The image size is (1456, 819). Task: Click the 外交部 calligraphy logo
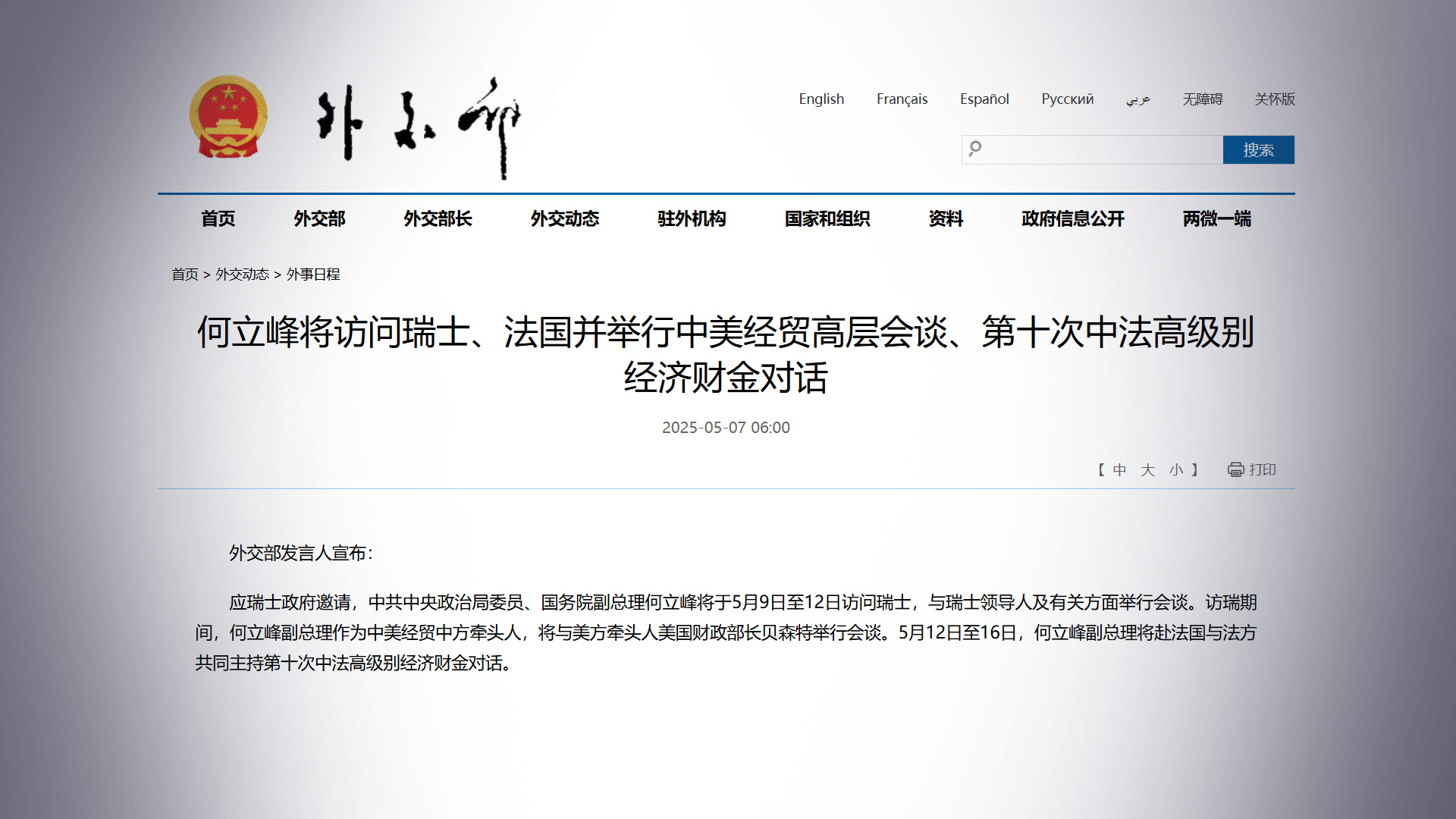click(419, 126)
